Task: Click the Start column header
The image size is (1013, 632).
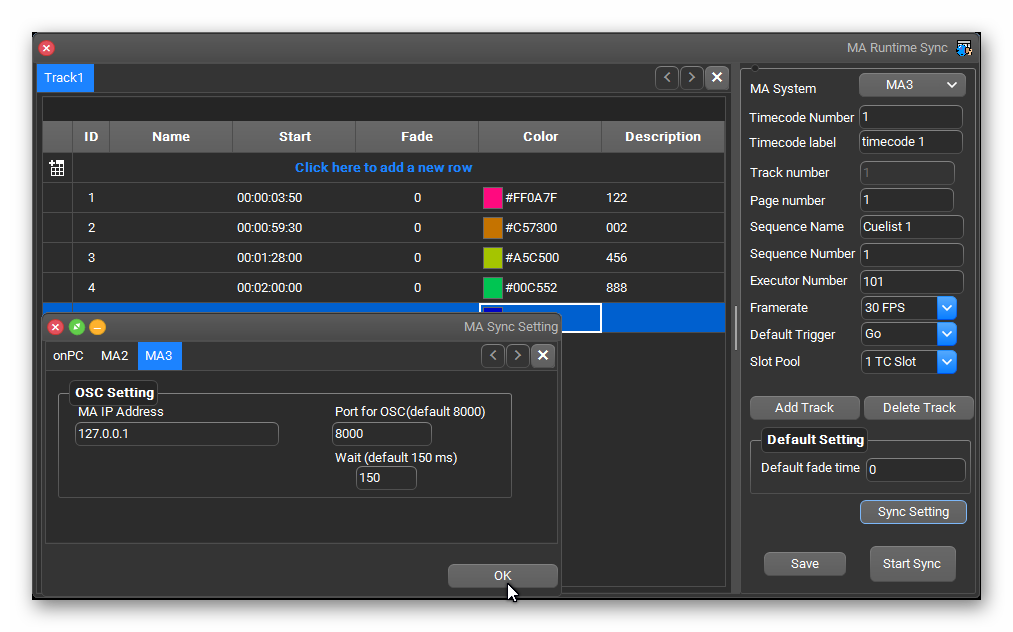Action: click(x=295, y=136)
